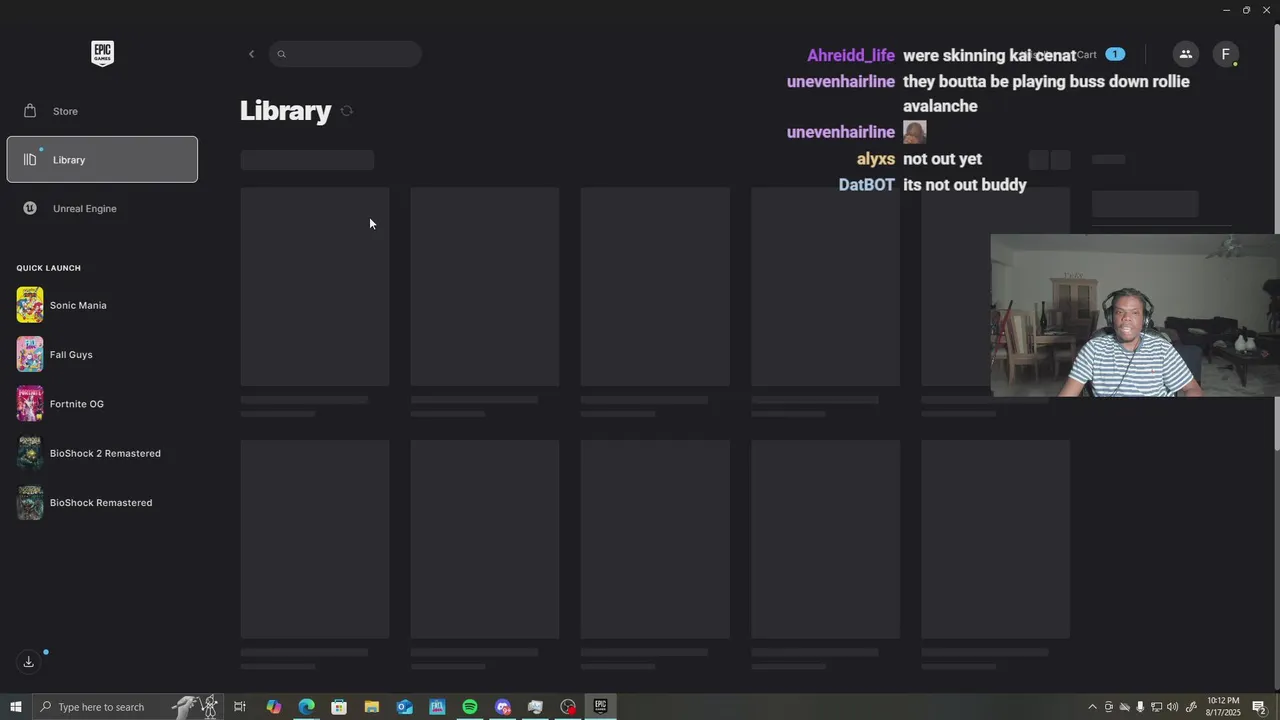1280x720 pixels.
Task: Show hidden system tray icons
Action: coord(1092,707)
